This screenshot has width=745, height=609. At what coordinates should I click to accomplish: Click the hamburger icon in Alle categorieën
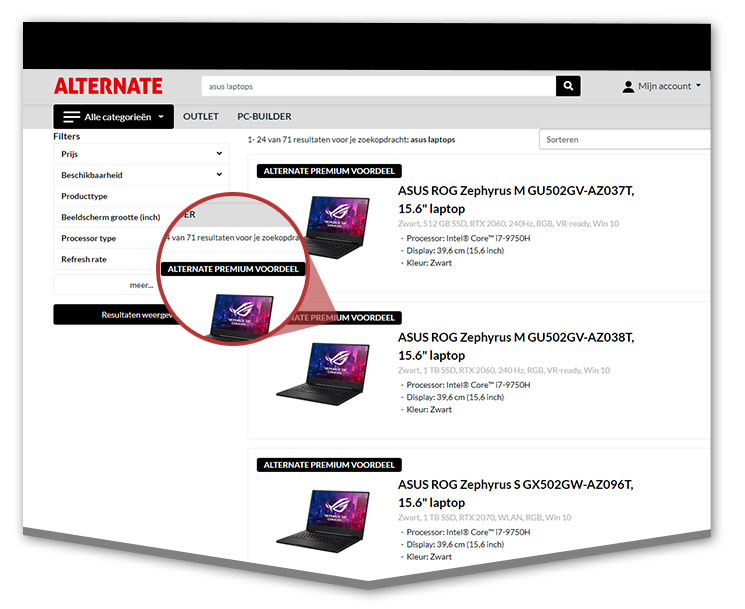click(72, 116)
